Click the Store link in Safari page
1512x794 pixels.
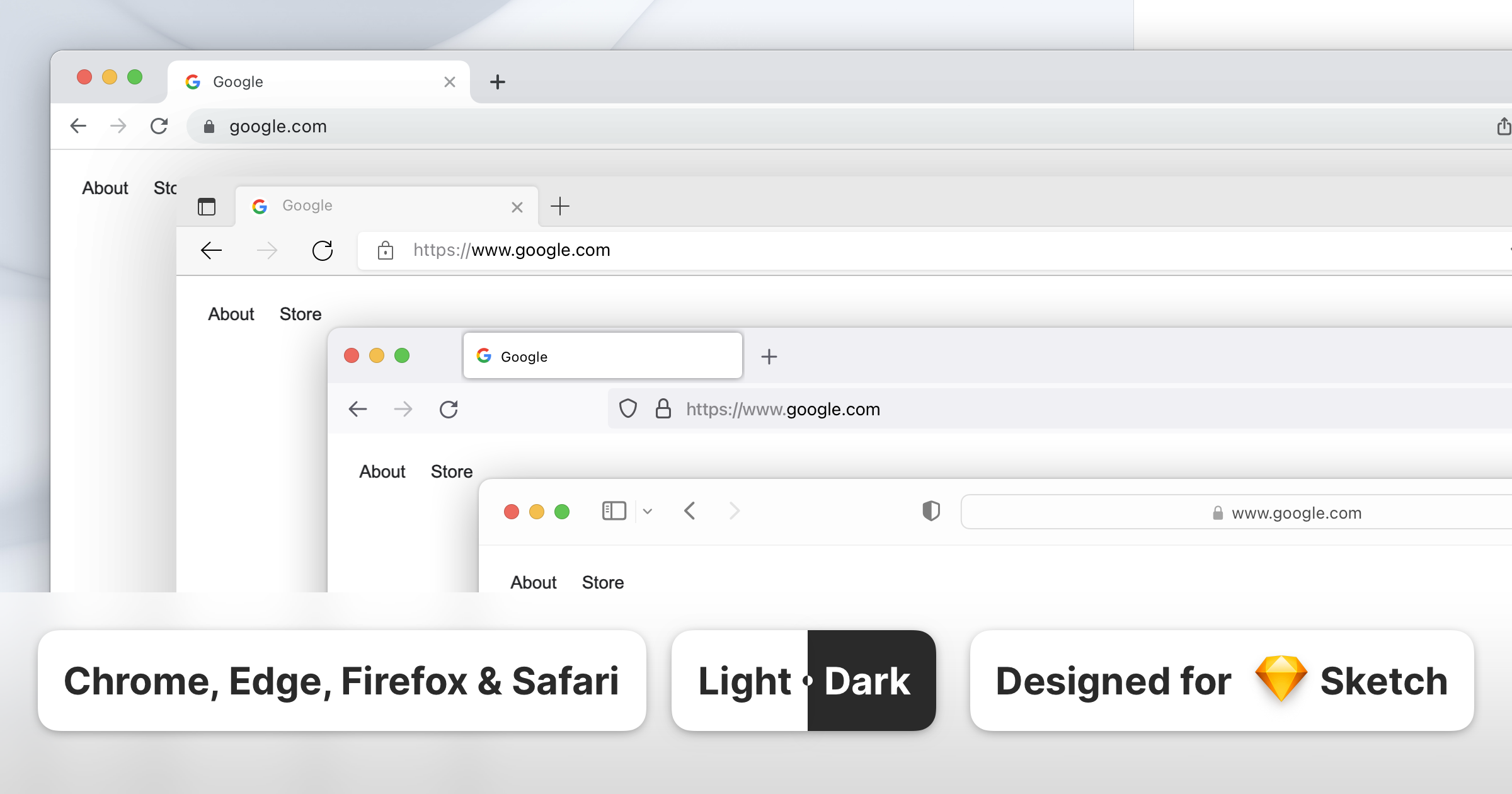coord(602,582)
